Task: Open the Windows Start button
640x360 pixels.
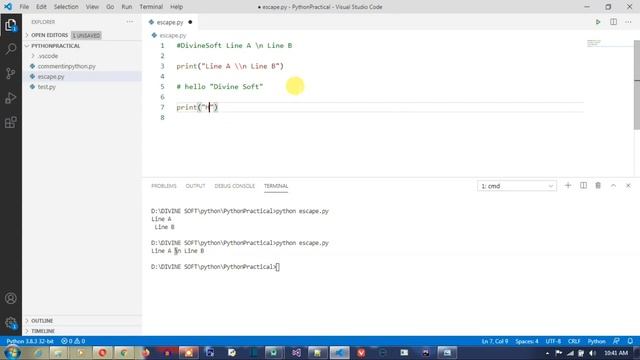Action: [x=11, y=353]
